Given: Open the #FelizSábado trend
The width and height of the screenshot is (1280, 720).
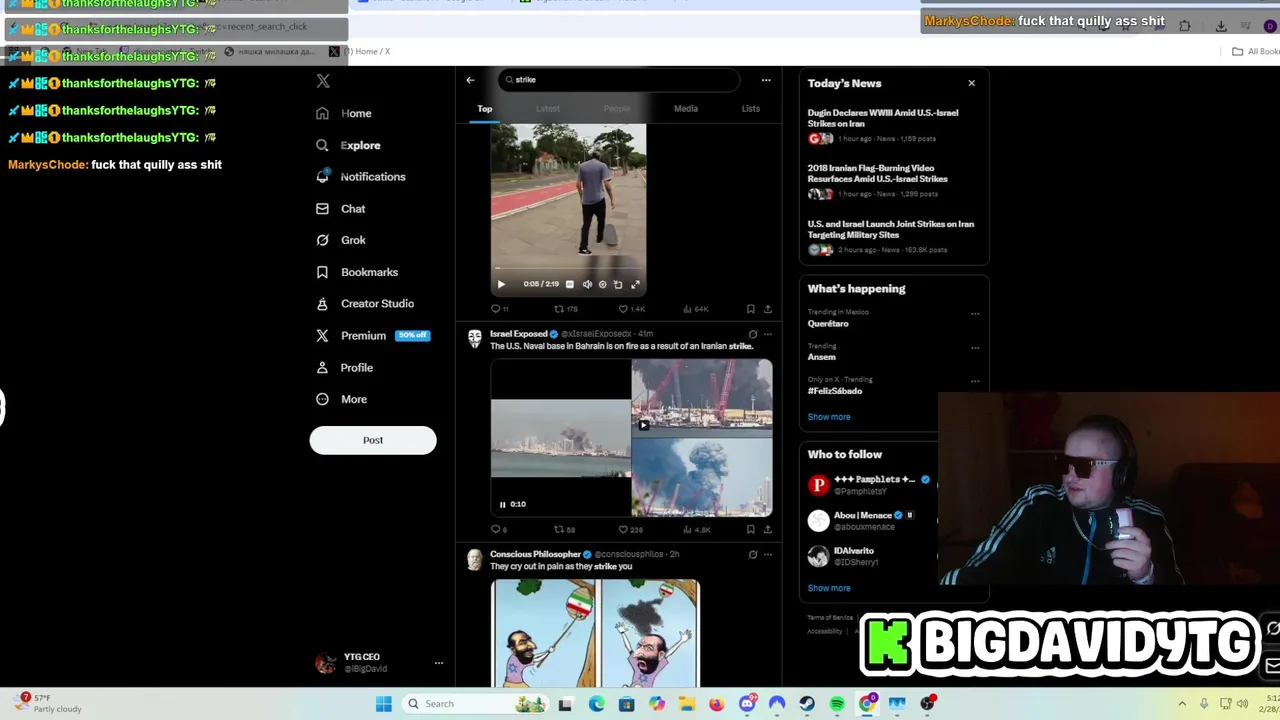Looking at the screenshot, I should (x=835, y=391).
